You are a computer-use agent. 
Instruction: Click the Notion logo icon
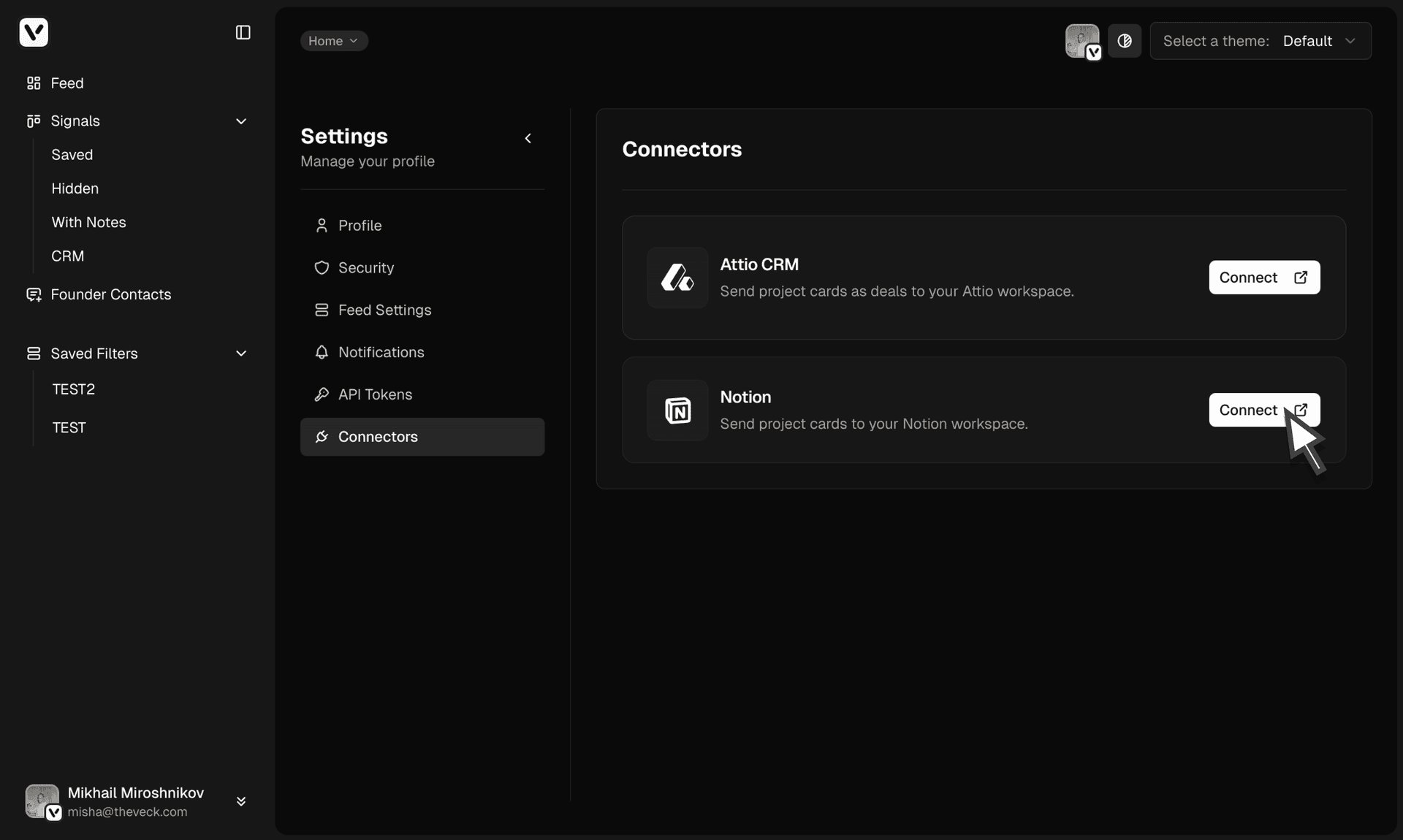tap(677, 411)
